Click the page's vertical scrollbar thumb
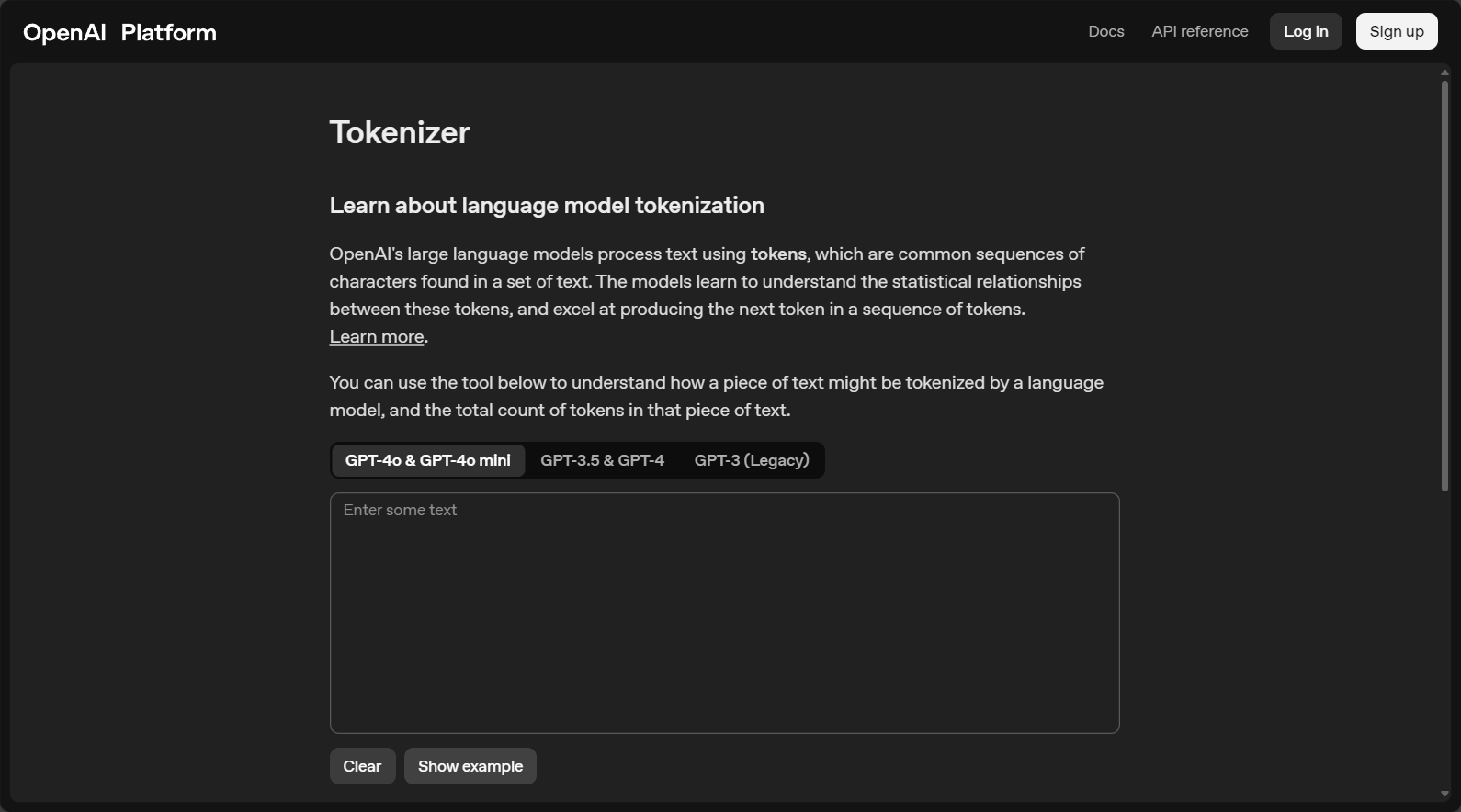The image size is (1461, 812). [x=1444, y=285]
